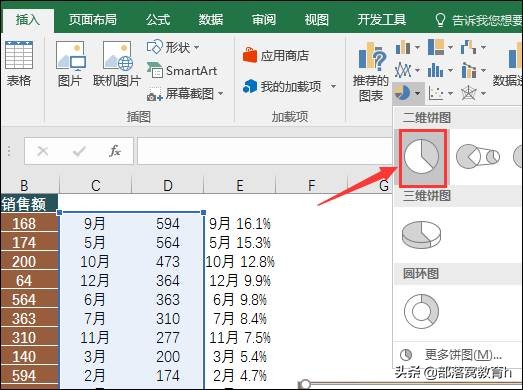The height and width of the screenshot is (390, 523).
Task: Expand the waterfall chart dropdown arrow
Action: tap(483, 47)
